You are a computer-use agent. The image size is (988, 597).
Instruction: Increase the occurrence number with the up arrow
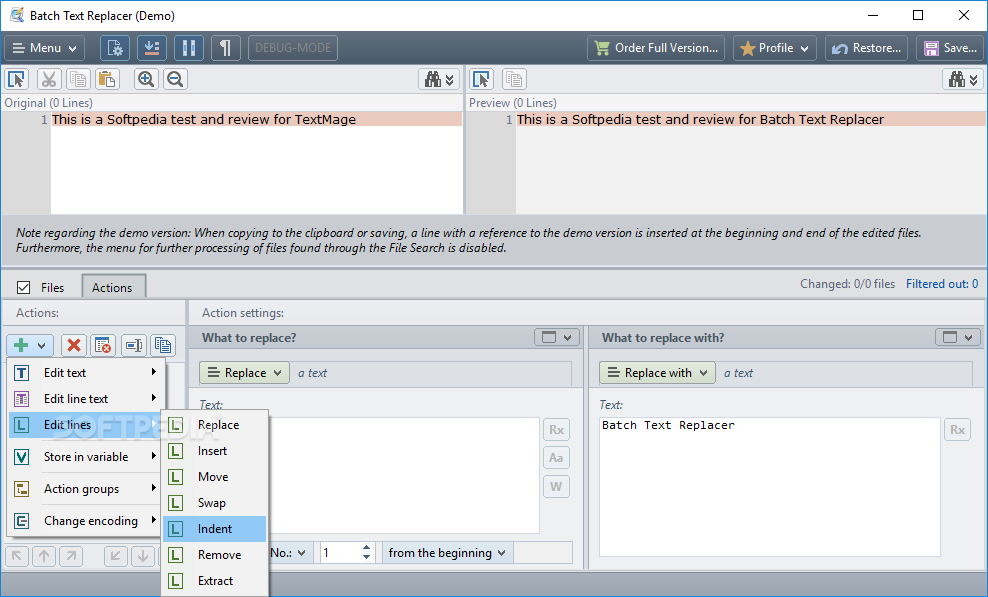click(x=367, y=548)
